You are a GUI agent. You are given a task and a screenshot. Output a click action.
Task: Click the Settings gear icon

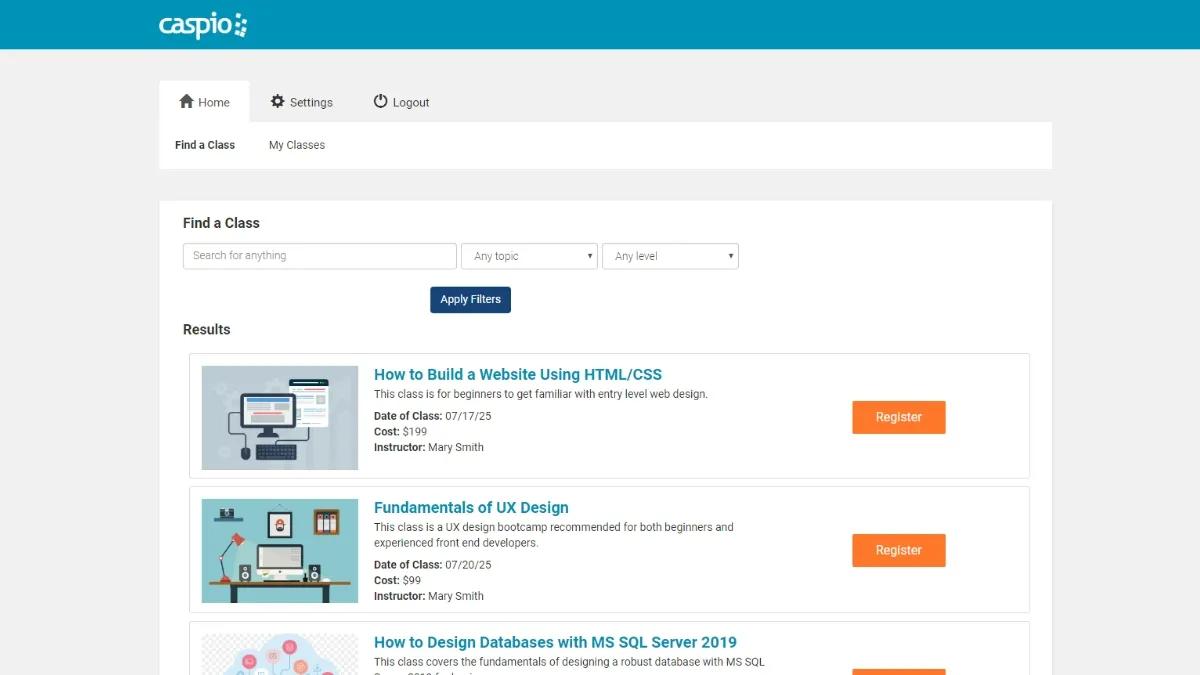(x=277, y=101)
